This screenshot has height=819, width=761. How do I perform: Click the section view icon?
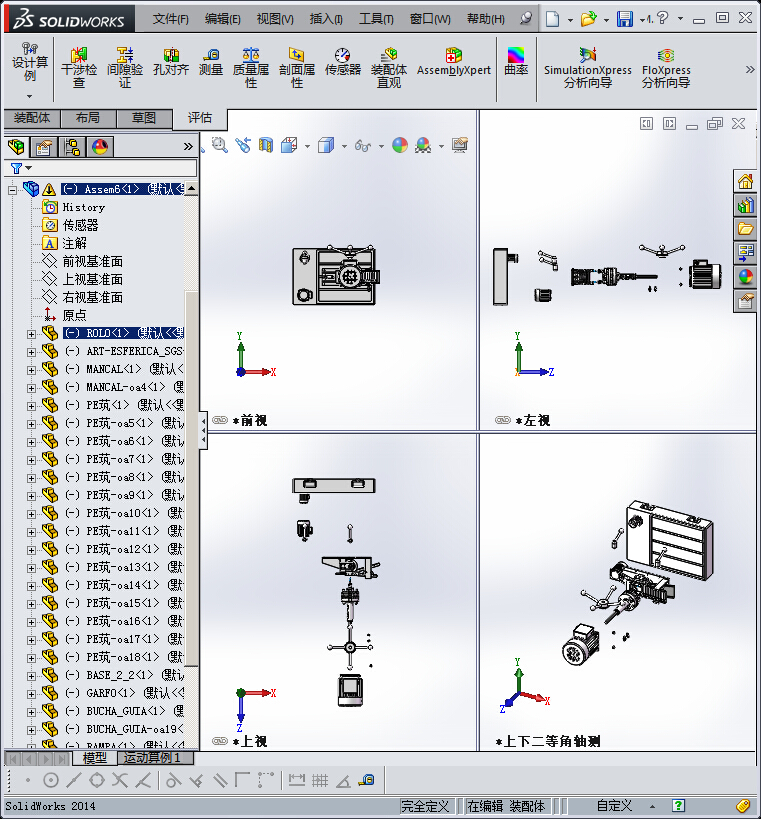(x=266, y=145)
